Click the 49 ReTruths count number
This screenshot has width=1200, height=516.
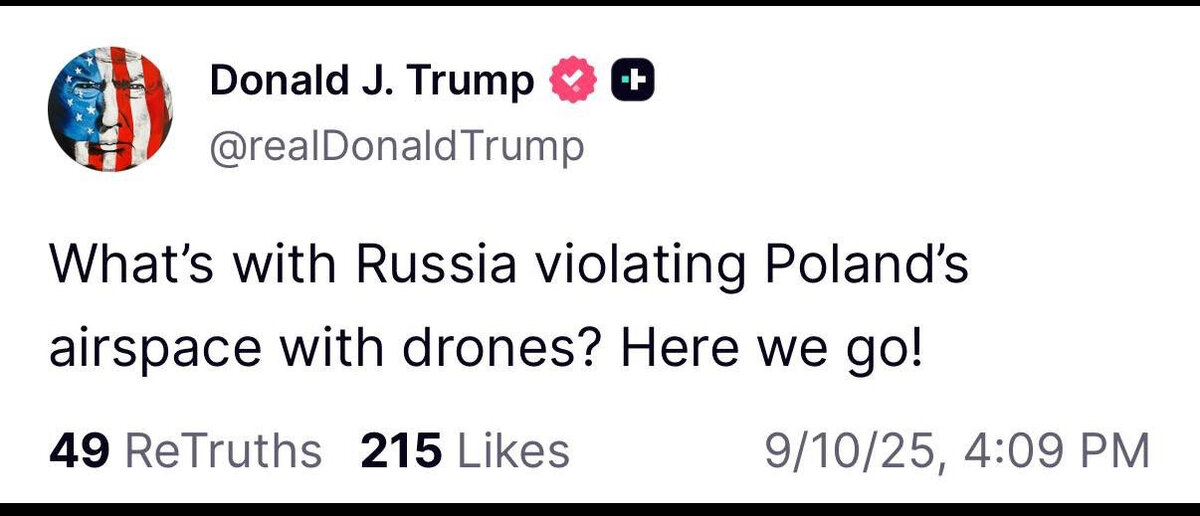pyautogui.click(x=80, y=450)
